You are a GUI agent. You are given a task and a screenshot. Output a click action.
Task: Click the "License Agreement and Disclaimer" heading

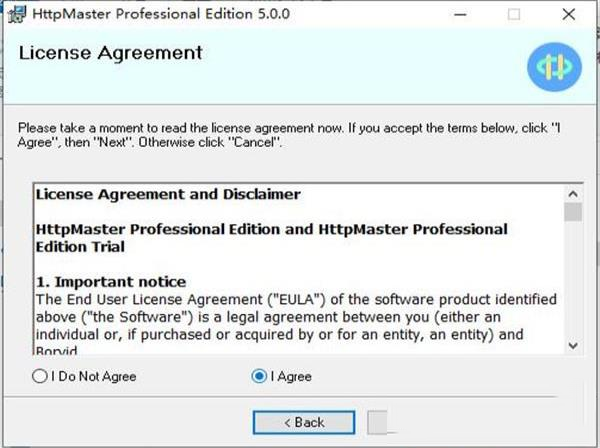(x=168, y=193)
